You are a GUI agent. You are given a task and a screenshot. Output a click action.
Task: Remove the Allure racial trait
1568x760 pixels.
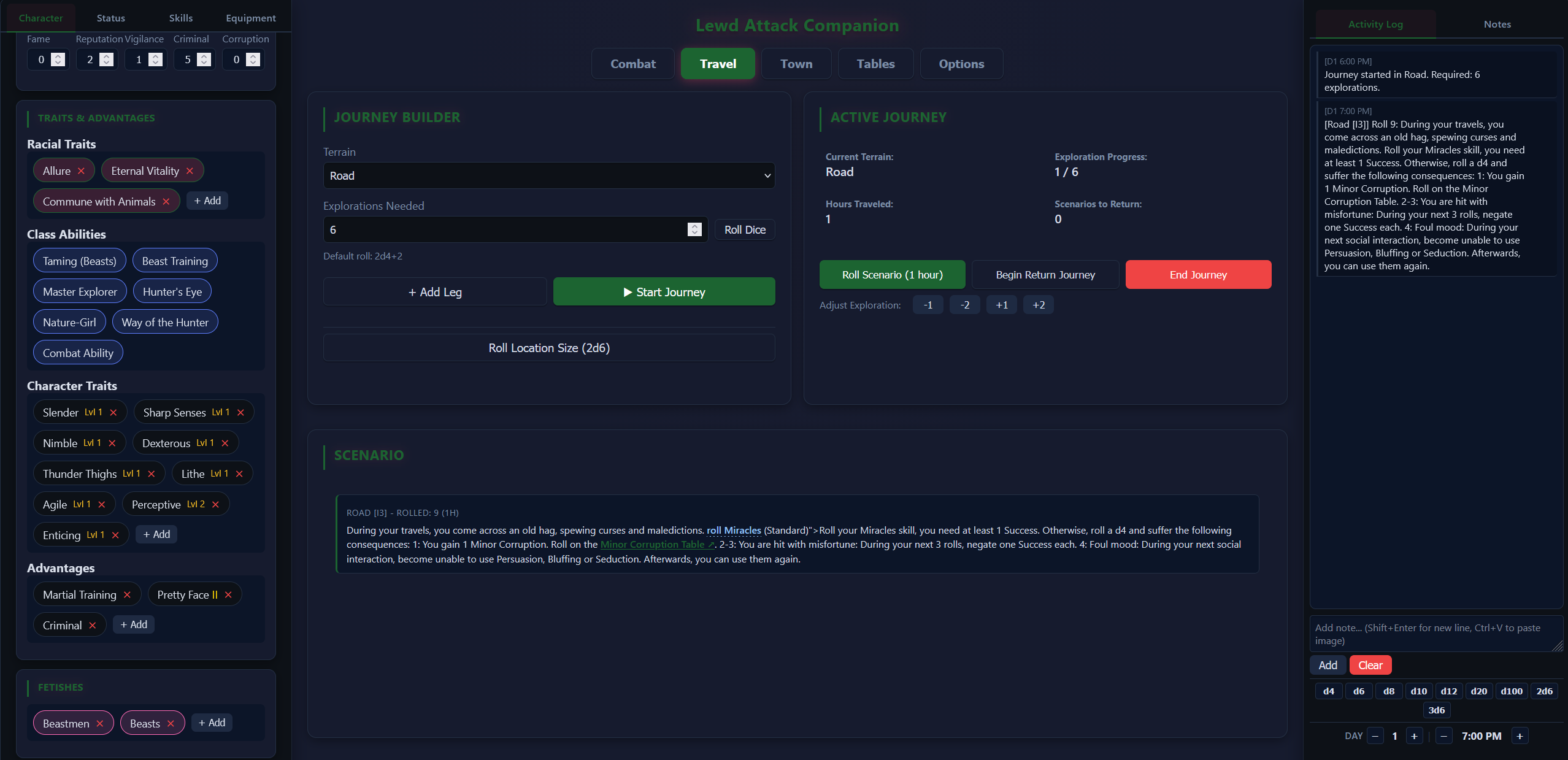tap(81, 171)
